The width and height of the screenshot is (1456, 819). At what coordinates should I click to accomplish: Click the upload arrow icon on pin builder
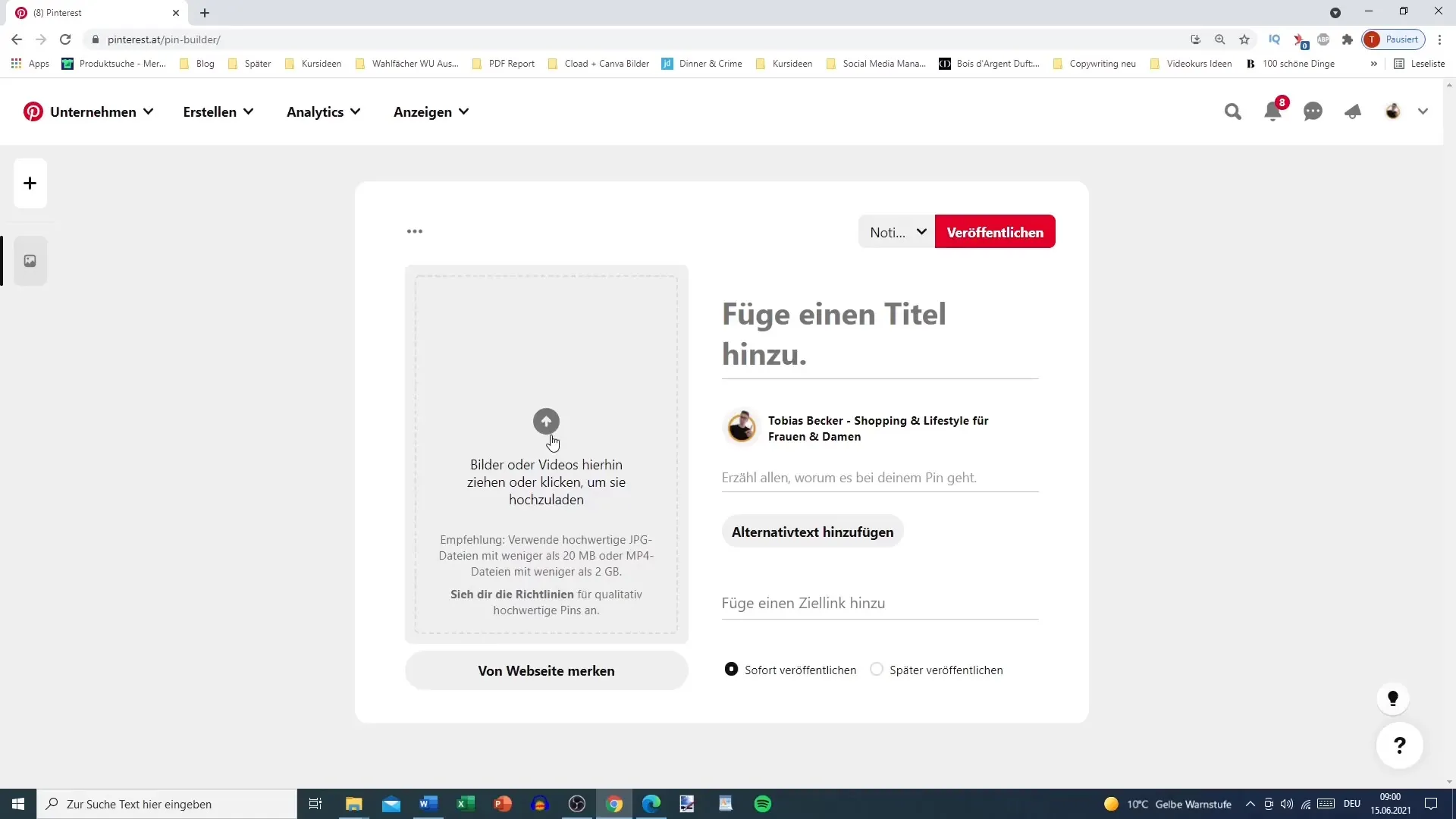point(546,420)
